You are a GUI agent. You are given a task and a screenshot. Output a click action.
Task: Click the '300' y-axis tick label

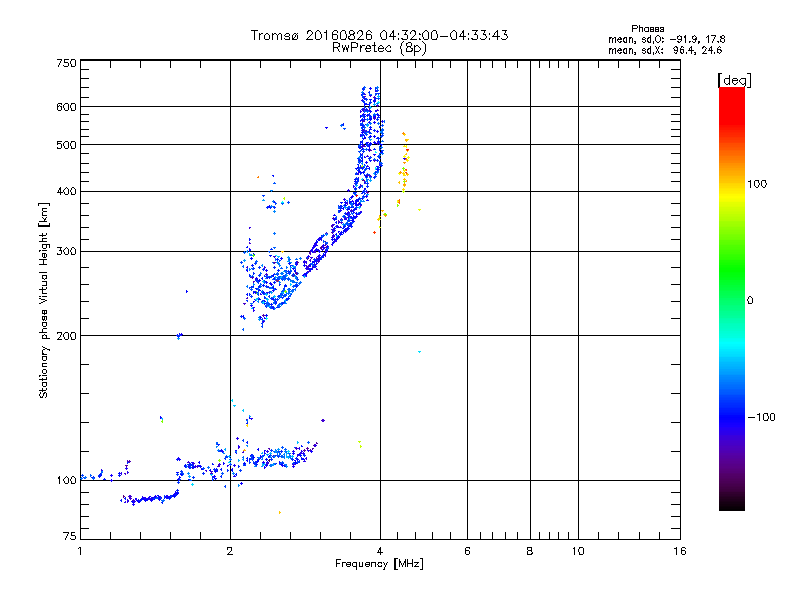click(66, 251)
